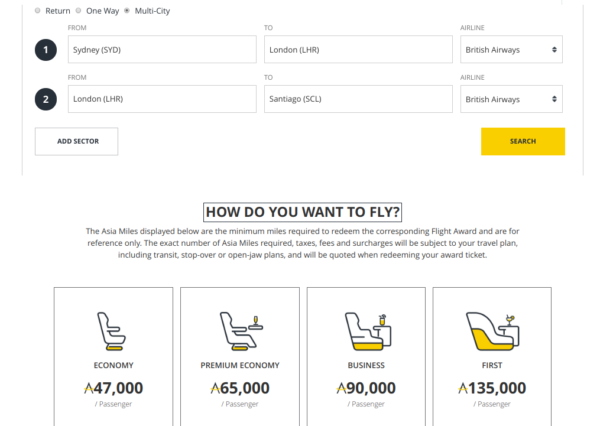The image size is (600, 426).
Task: Select the Return trip radio button
Action: click(x=38, y=10)
